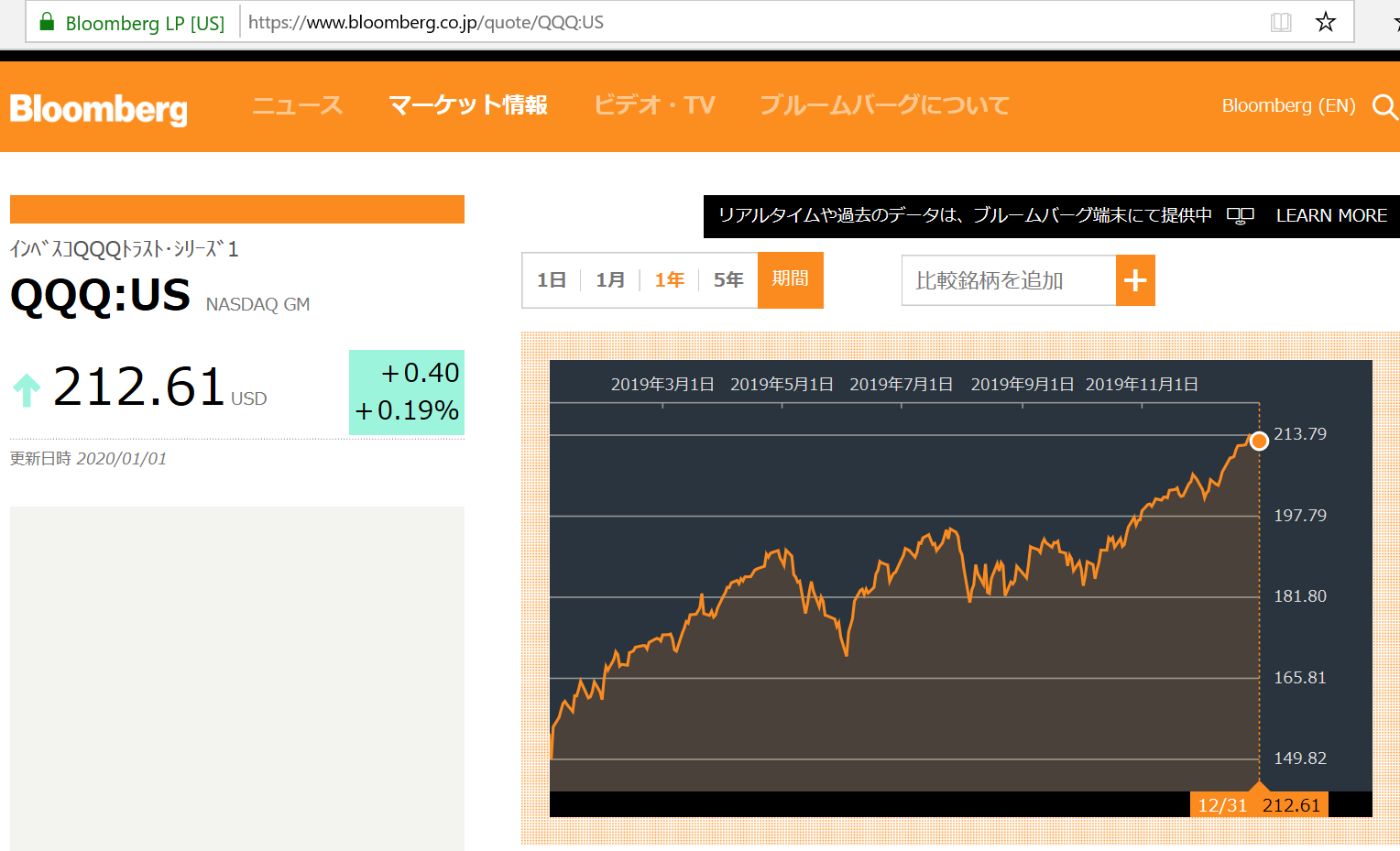This screenshot has width=1400, height=851.
Task: Click the 2019年3月1日 date label
Action: 662,385
